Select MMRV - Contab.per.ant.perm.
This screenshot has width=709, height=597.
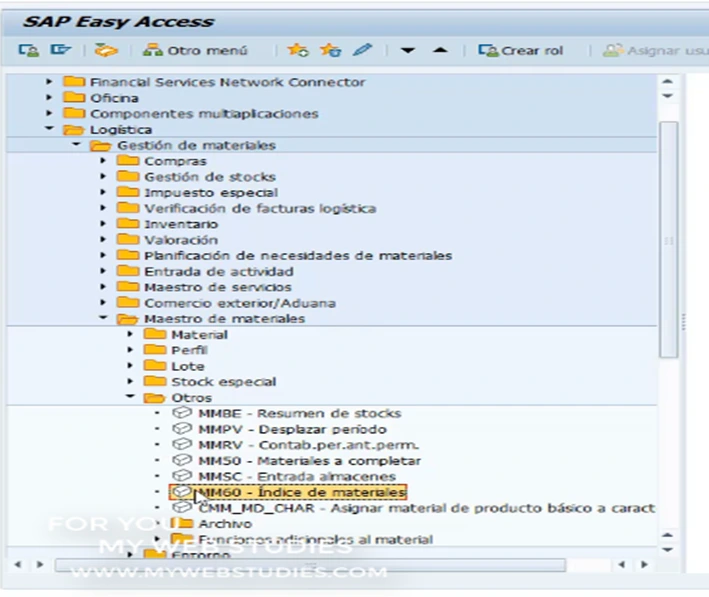tap(309, 445)
